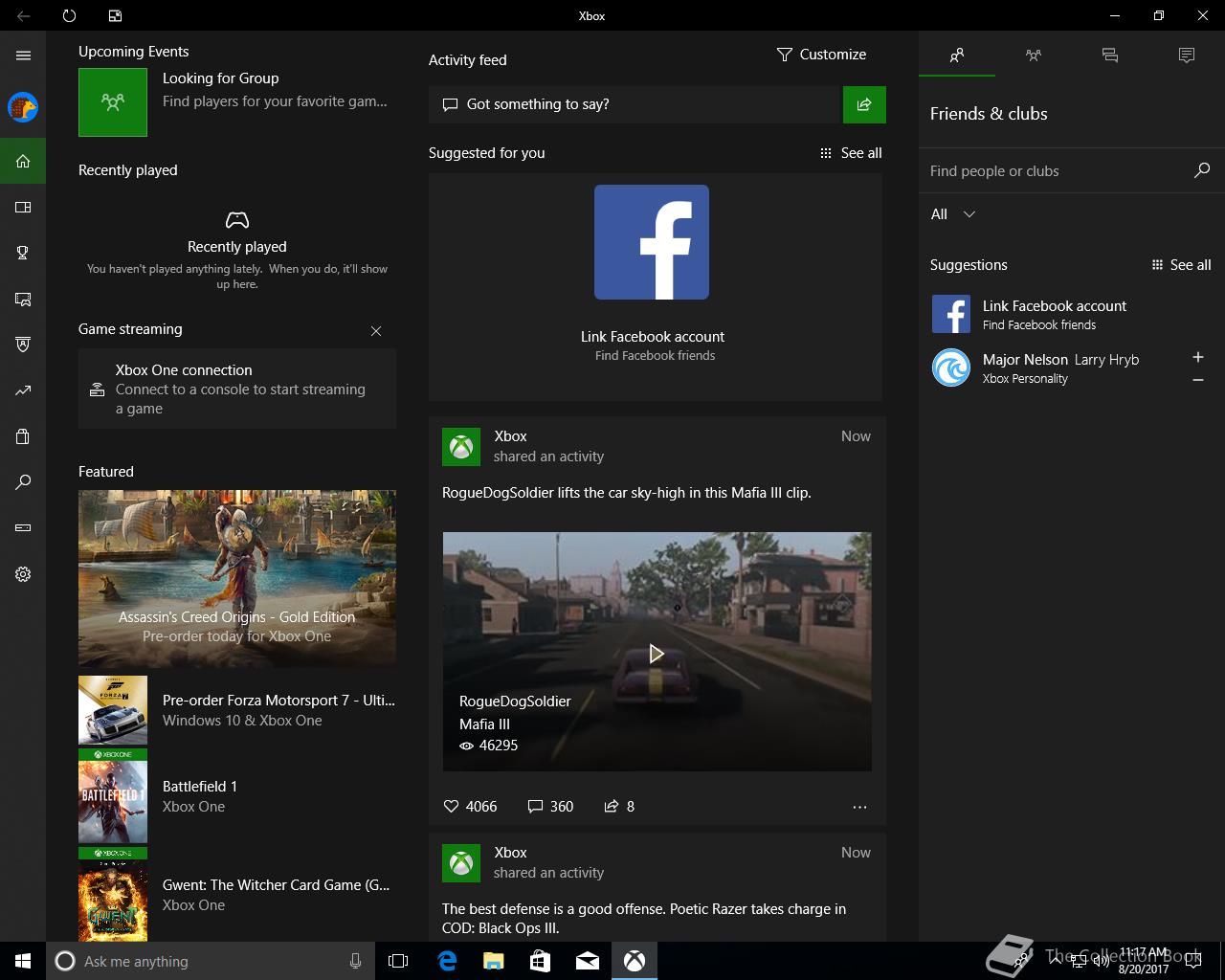Open Achievements trophy icon
The width and height of the screenshot is (1225, 980).
pyautogui.click(x=23, y=253)
